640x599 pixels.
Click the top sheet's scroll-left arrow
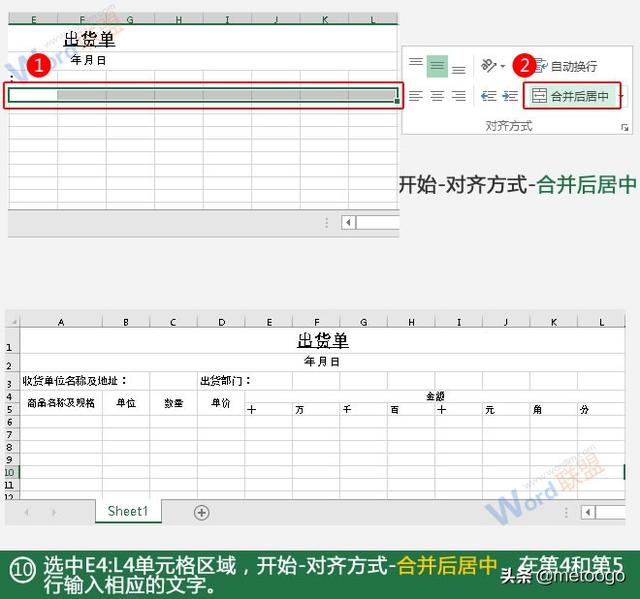(348, 223)
